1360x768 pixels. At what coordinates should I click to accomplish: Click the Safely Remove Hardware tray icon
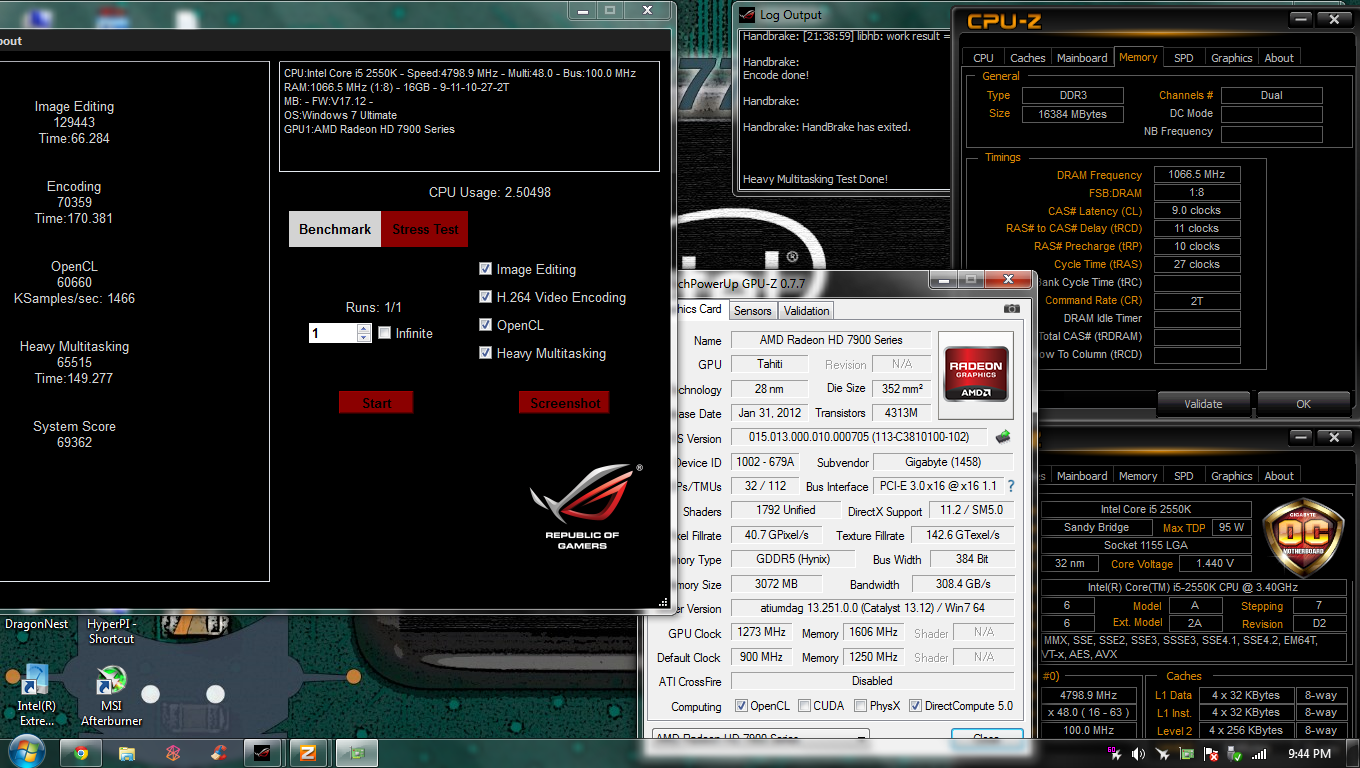1234,754
